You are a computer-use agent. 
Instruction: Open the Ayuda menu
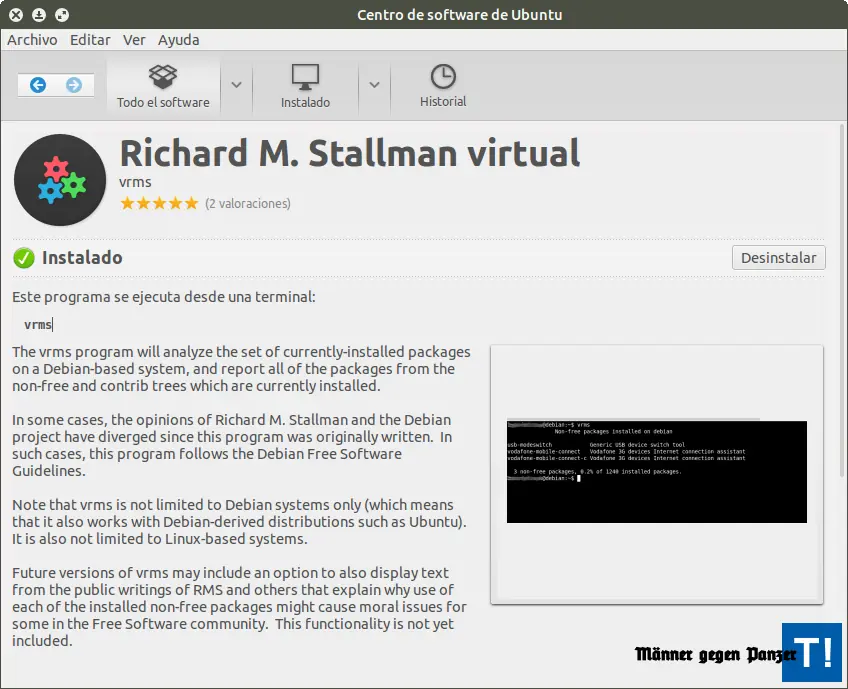click(178, 40)
